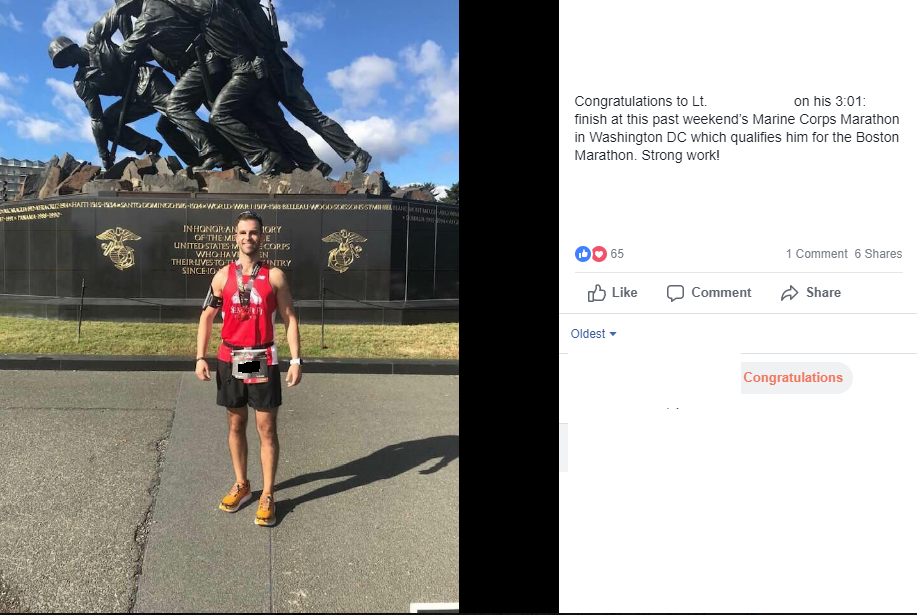917x615 pixels.
Task: Open the Oldest comment sort dropdown
Action: click(x=594, y=334)
